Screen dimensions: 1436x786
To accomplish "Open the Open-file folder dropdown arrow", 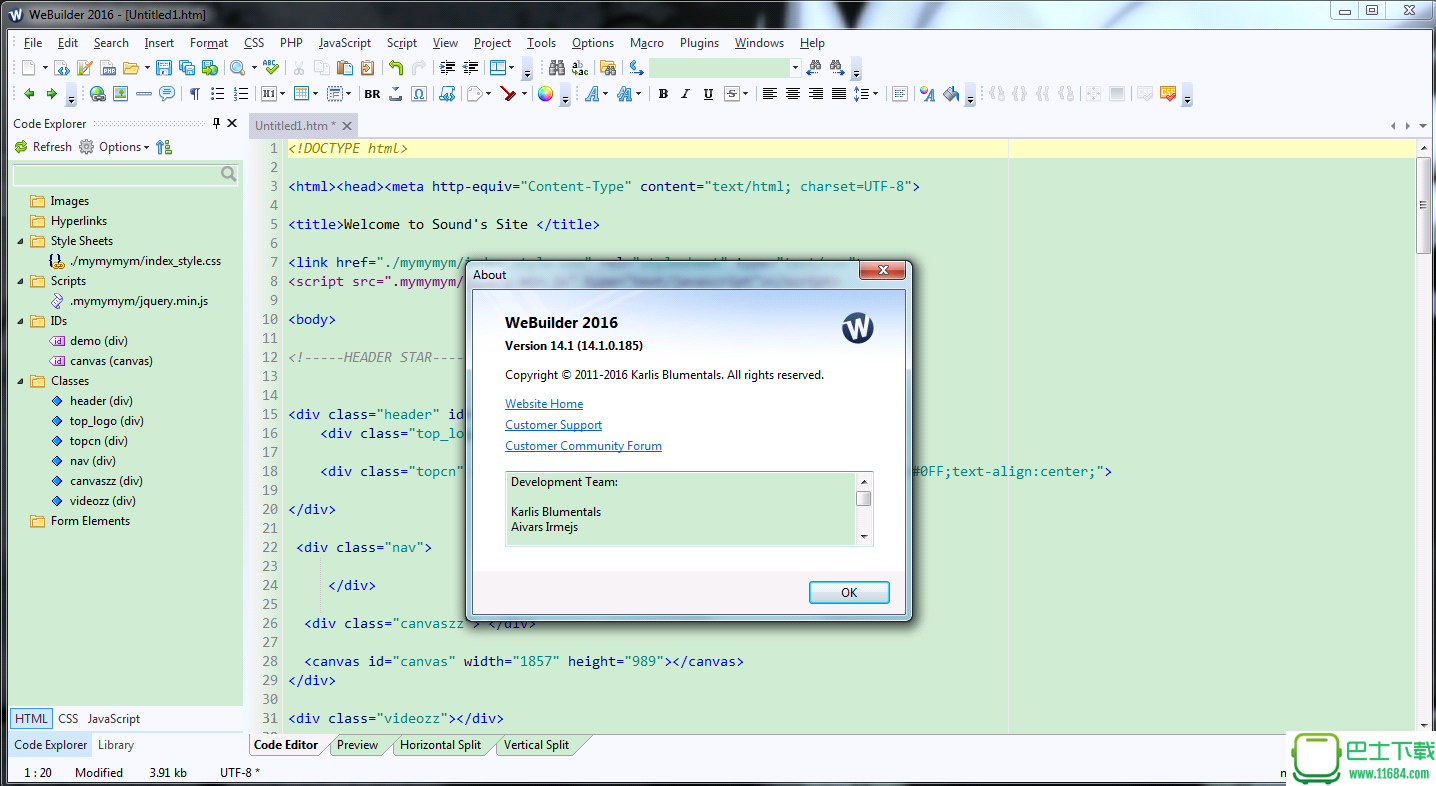I will point(146,68).
